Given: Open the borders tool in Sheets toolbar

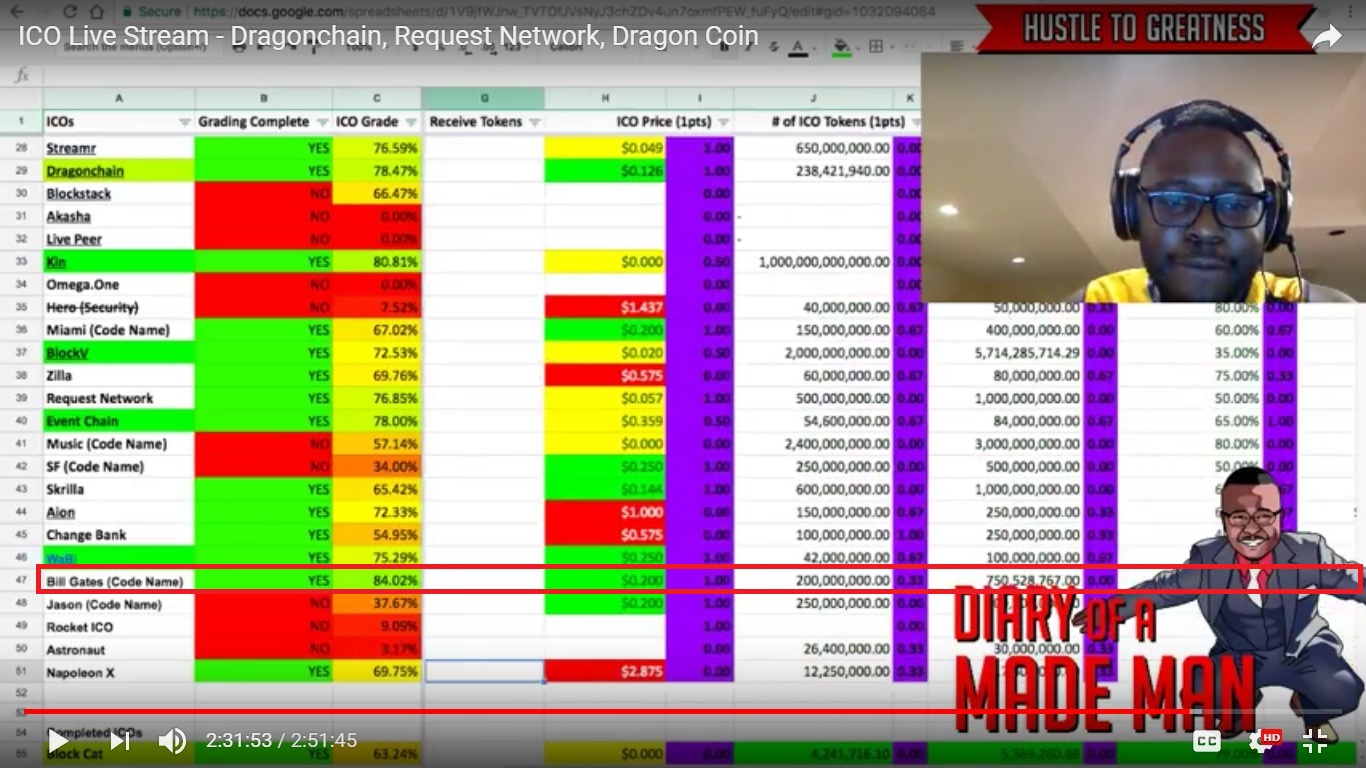Looking at the screenshot, I should pos(876,47).
